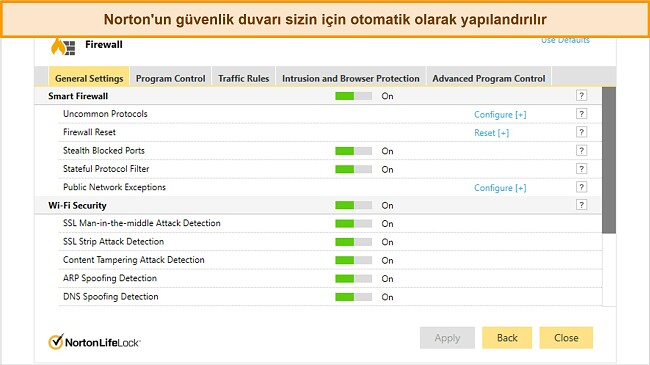Open help for Uncommon Protocols
Image resolution: width=650 pixels, height=365 pixels.
[x=581, y=114]
